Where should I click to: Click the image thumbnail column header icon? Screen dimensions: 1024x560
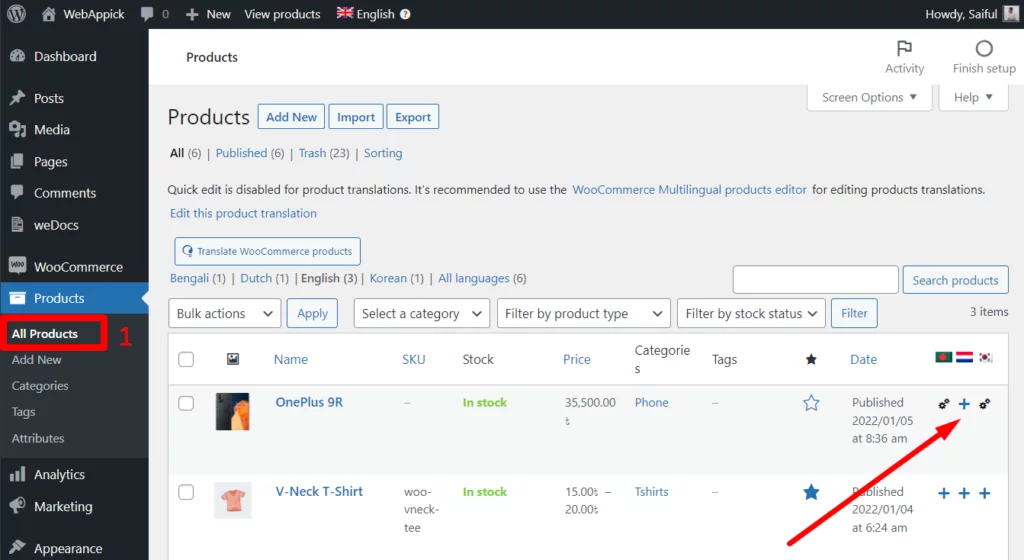tap(232, 359)
